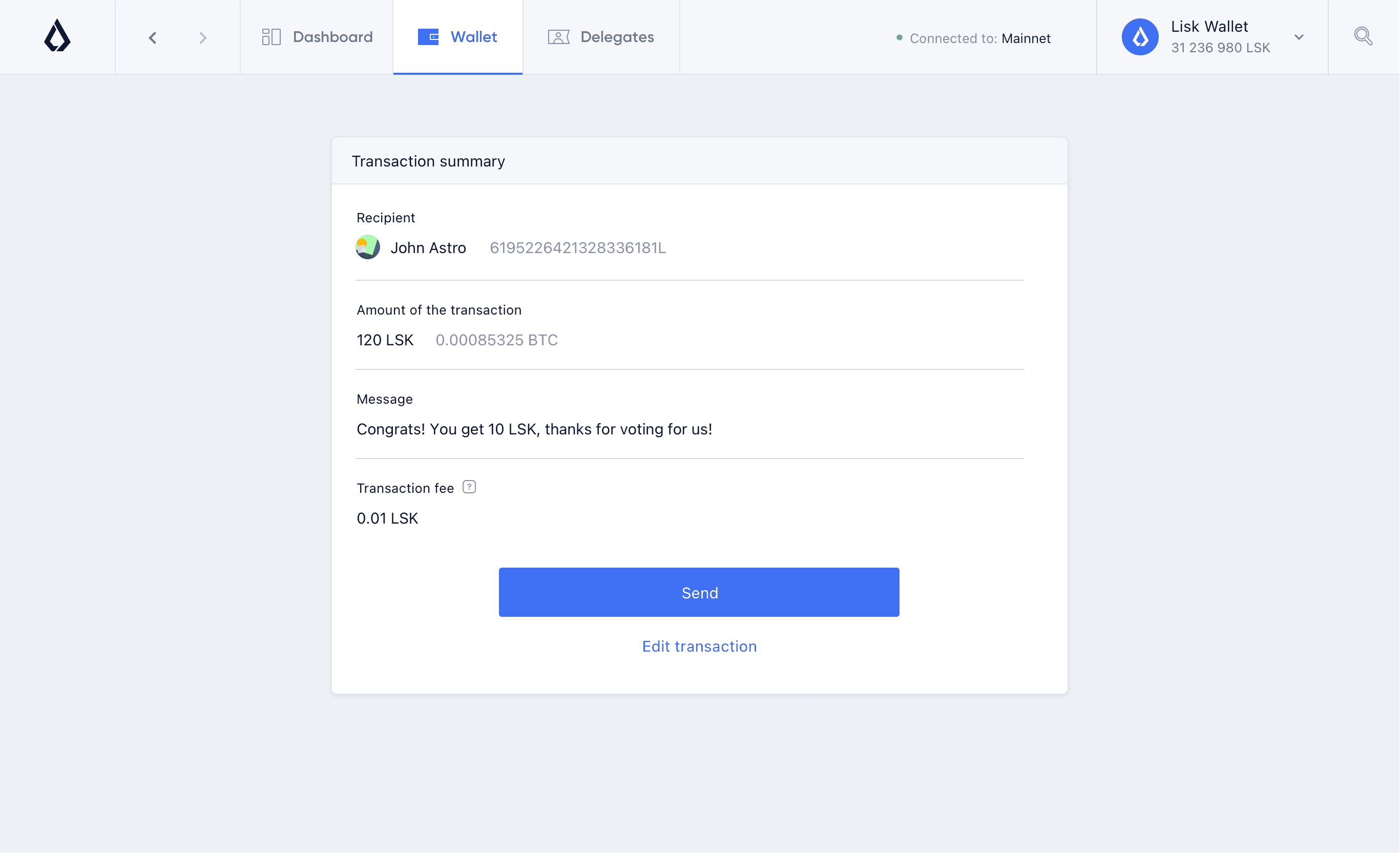Switch to the Wallet tab
1400x853 pixels.
point(474,36)
